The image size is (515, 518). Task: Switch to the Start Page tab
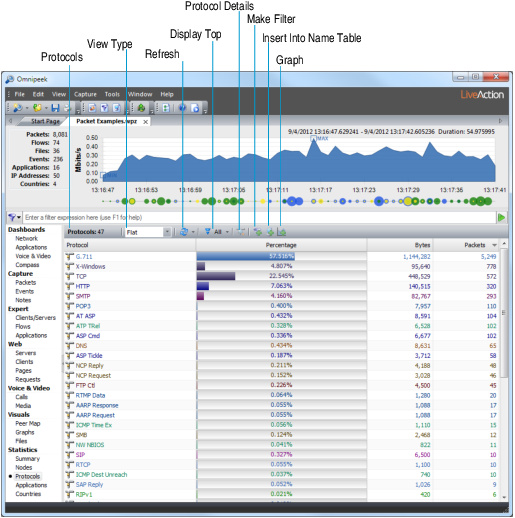coord(45,121)
